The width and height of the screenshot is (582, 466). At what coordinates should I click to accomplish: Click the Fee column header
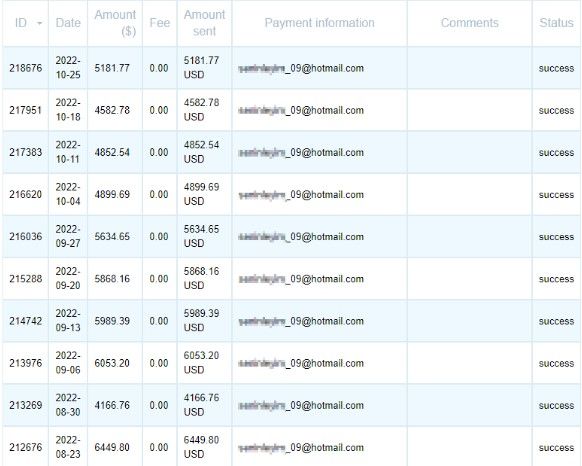click(160, 23)
